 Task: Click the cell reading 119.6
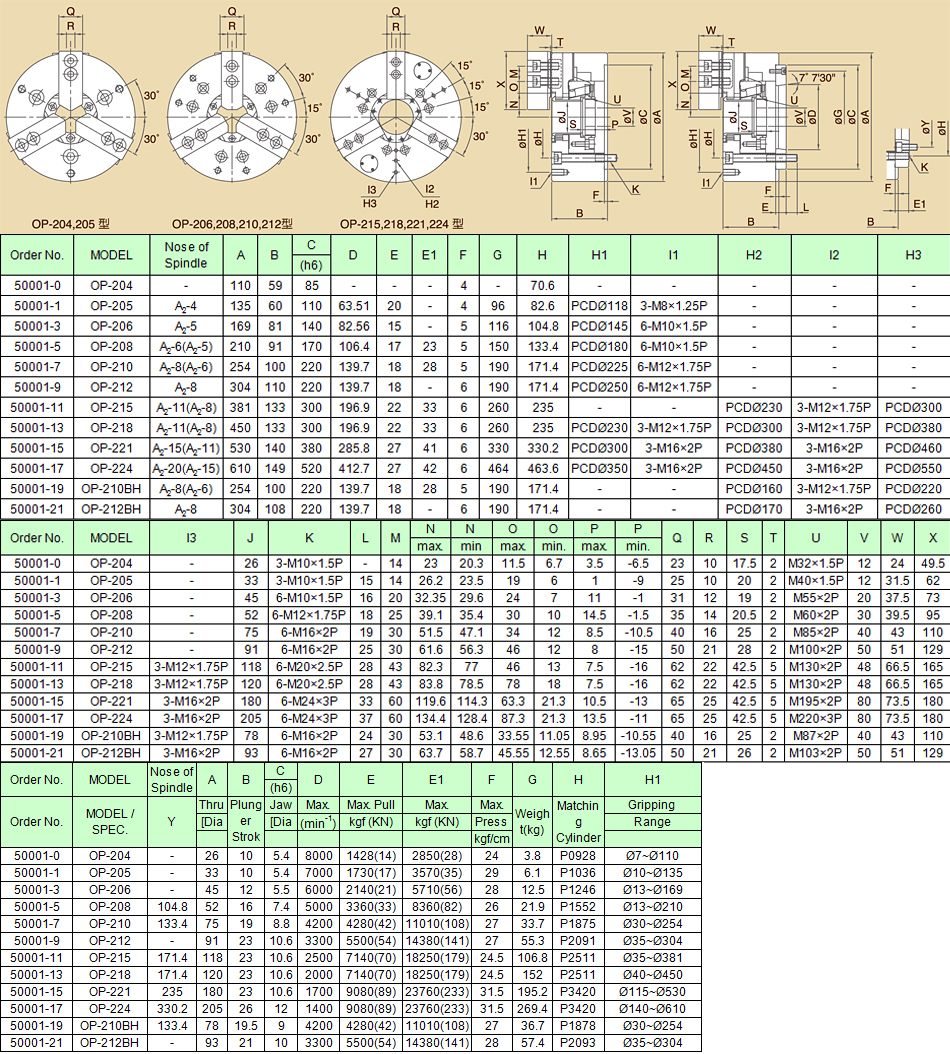pyautogui.click(x=430, y=701)
